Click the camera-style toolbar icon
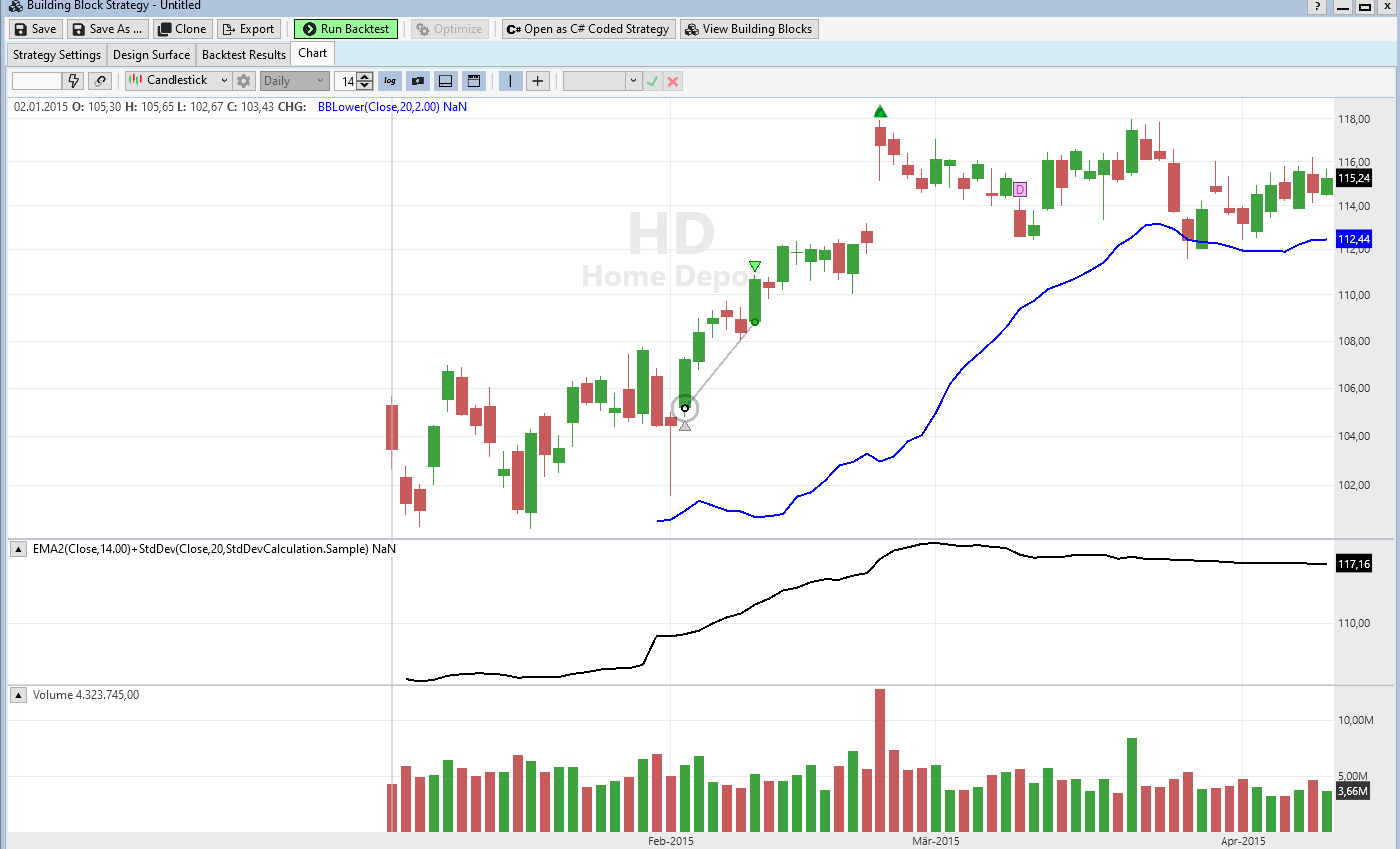This screenshot has height=849, width=1400. [x=418, y=81]
